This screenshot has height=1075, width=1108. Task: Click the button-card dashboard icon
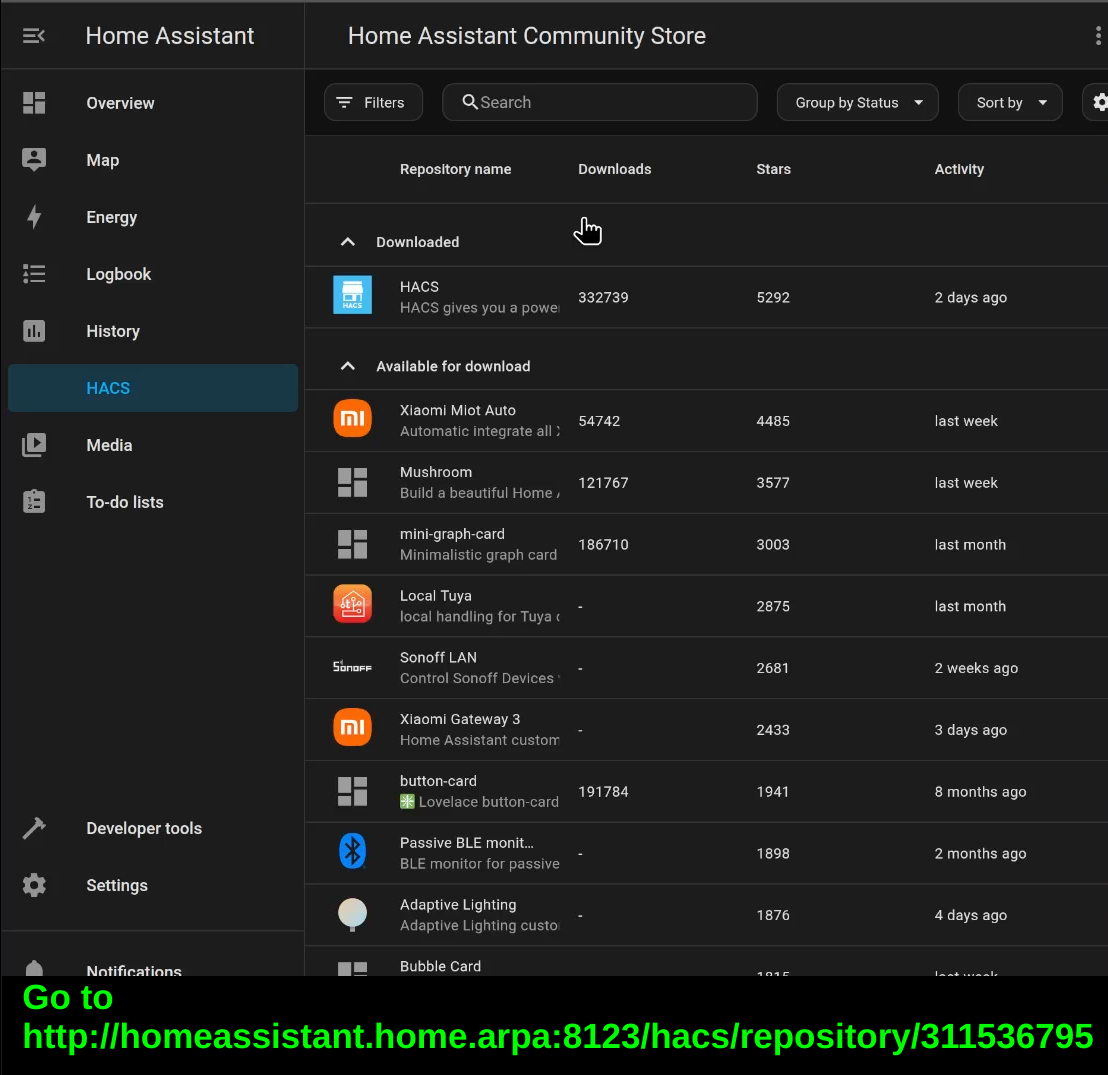pyautogui.click(x=353, y=792)
